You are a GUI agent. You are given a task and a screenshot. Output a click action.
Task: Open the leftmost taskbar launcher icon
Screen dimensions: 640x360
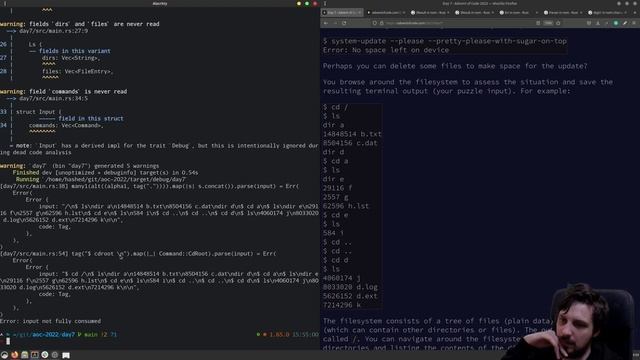4,355
